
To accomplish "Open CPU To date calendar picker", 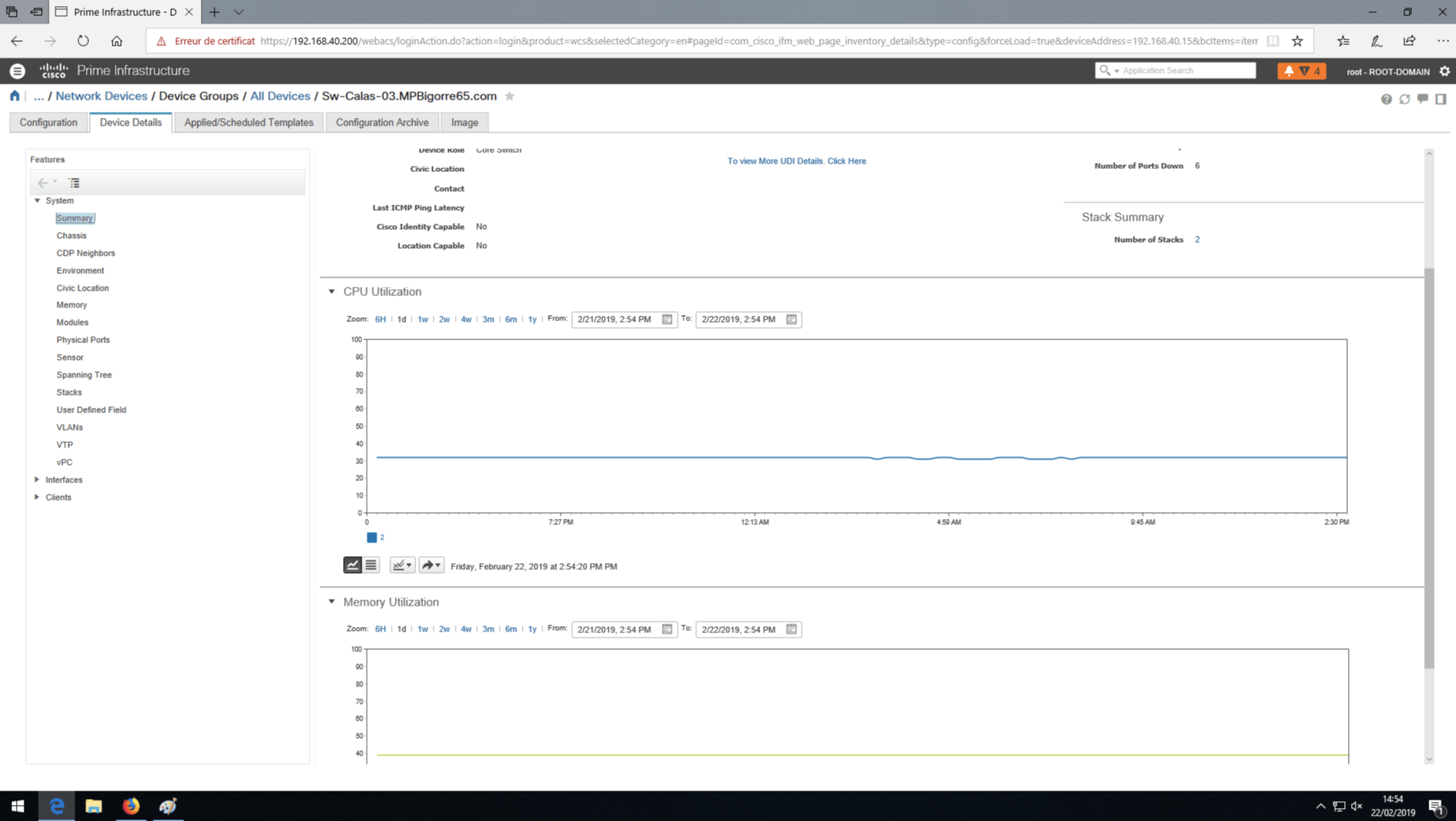I will pos(791,319).
